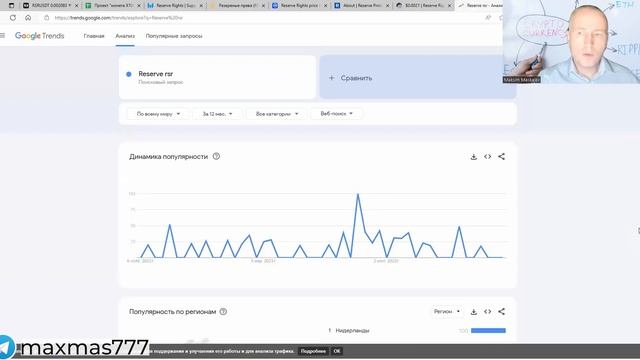Open the Все категории dropdown
Image resolution: width=640 pixels, height=360 pixels.
(277, 114)
